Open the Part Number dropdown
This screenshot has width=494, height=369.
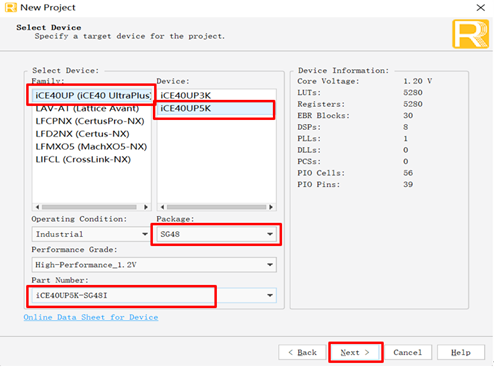point(154,295)
